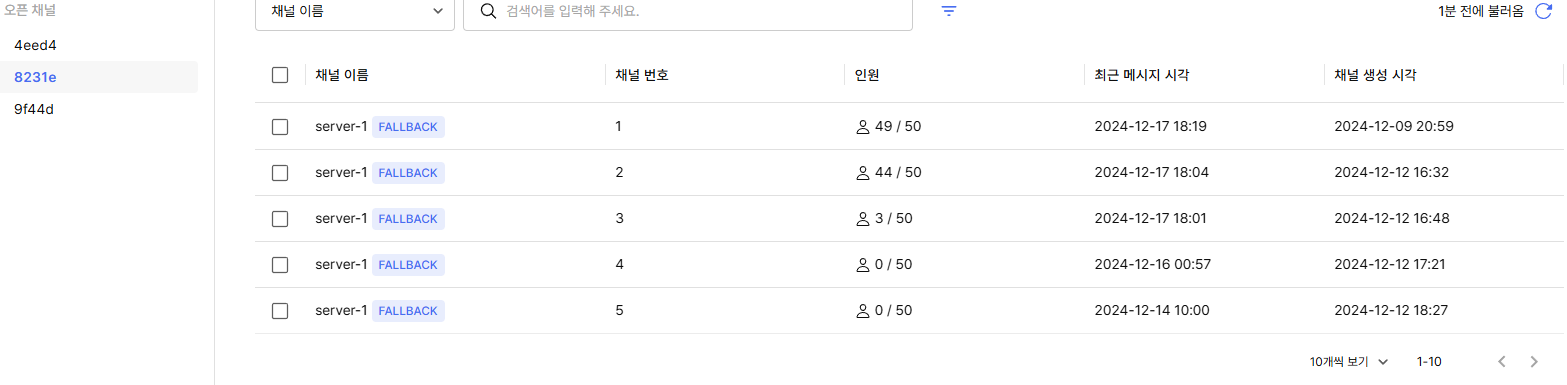Image resolution: width=1567 pixels, height=385 pixels.
Task: Go to next page arrow
Action: (1534, 361)
